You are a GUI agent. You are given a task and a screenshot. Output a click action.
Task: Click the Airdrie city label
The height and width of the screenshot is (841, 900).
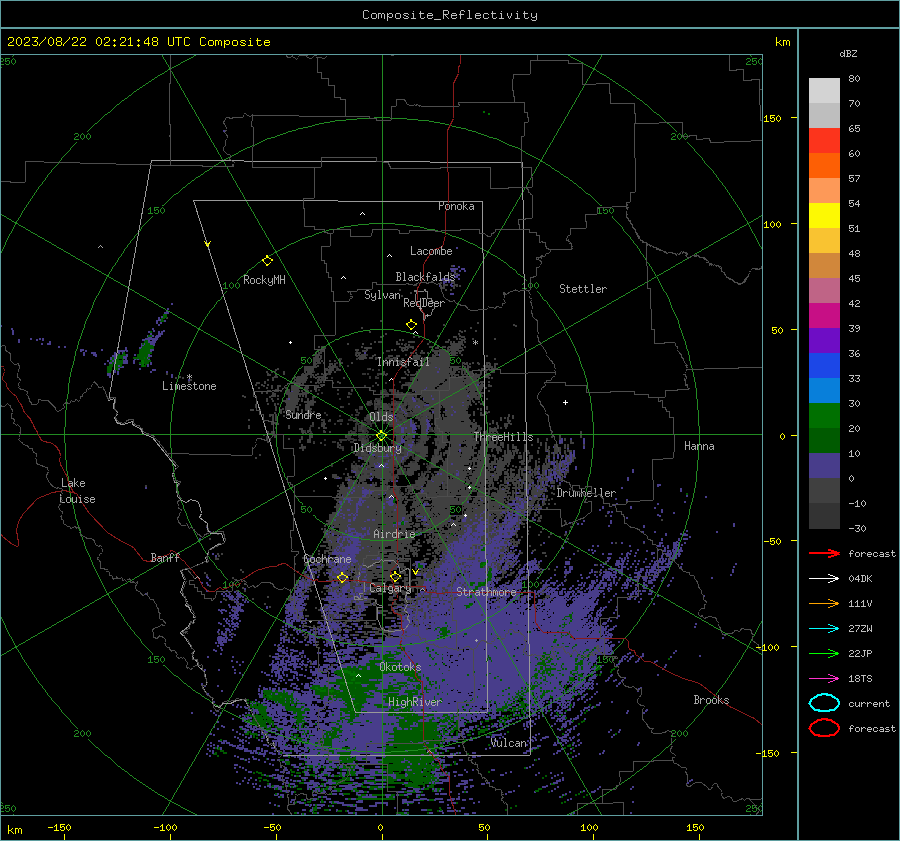click(394, 534)
